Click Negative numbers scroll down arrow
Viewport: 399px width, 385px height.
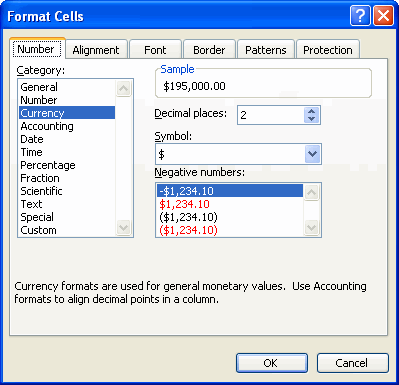pyautogui.click(x=312, y=228)
